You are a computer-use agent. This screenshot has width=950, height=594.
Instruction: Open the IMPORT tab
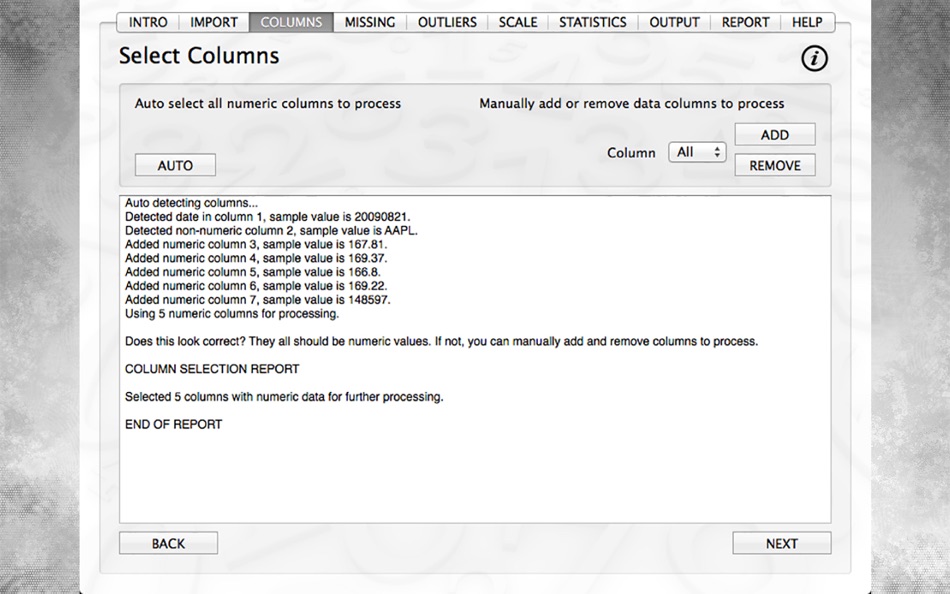coord(214,22)
